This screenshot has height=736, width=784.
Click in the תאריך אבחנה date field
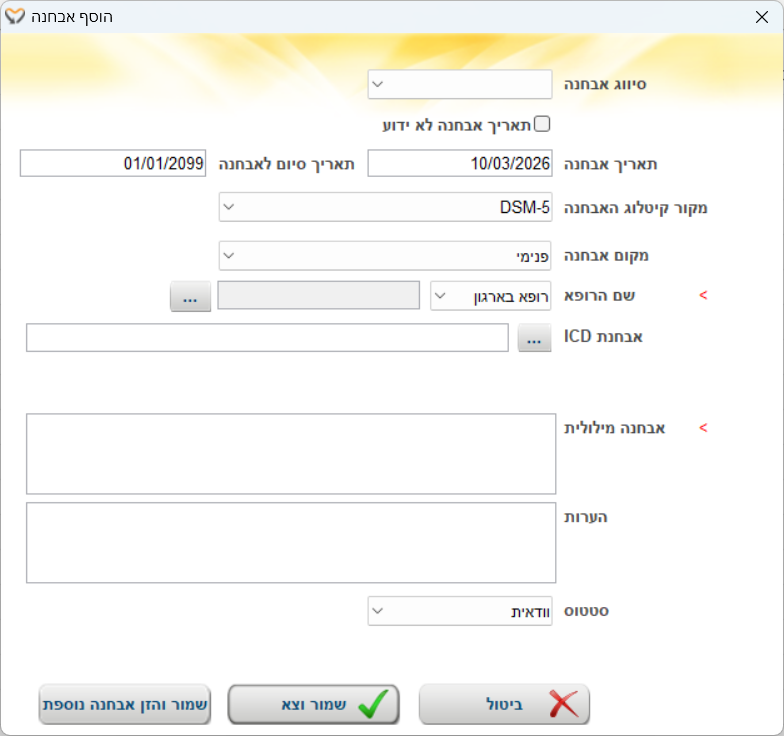coord(460,163)
